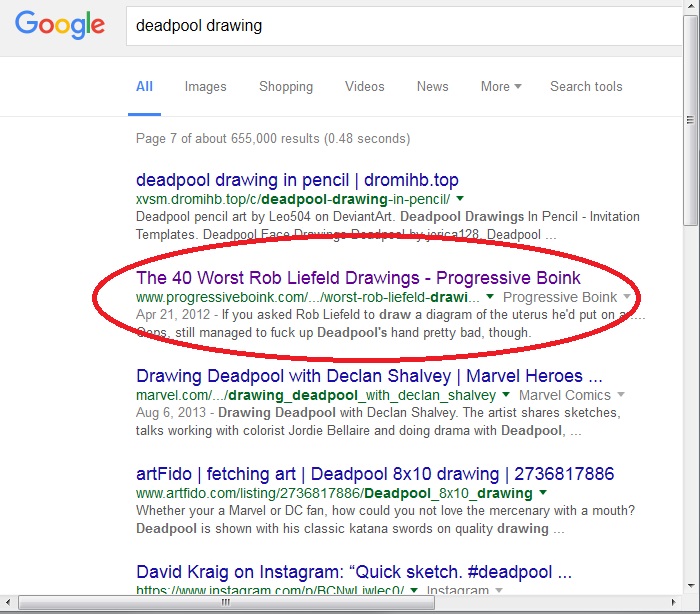
Task: Click the Google logo
Action: pyautogui.click(x=60, y=25)
